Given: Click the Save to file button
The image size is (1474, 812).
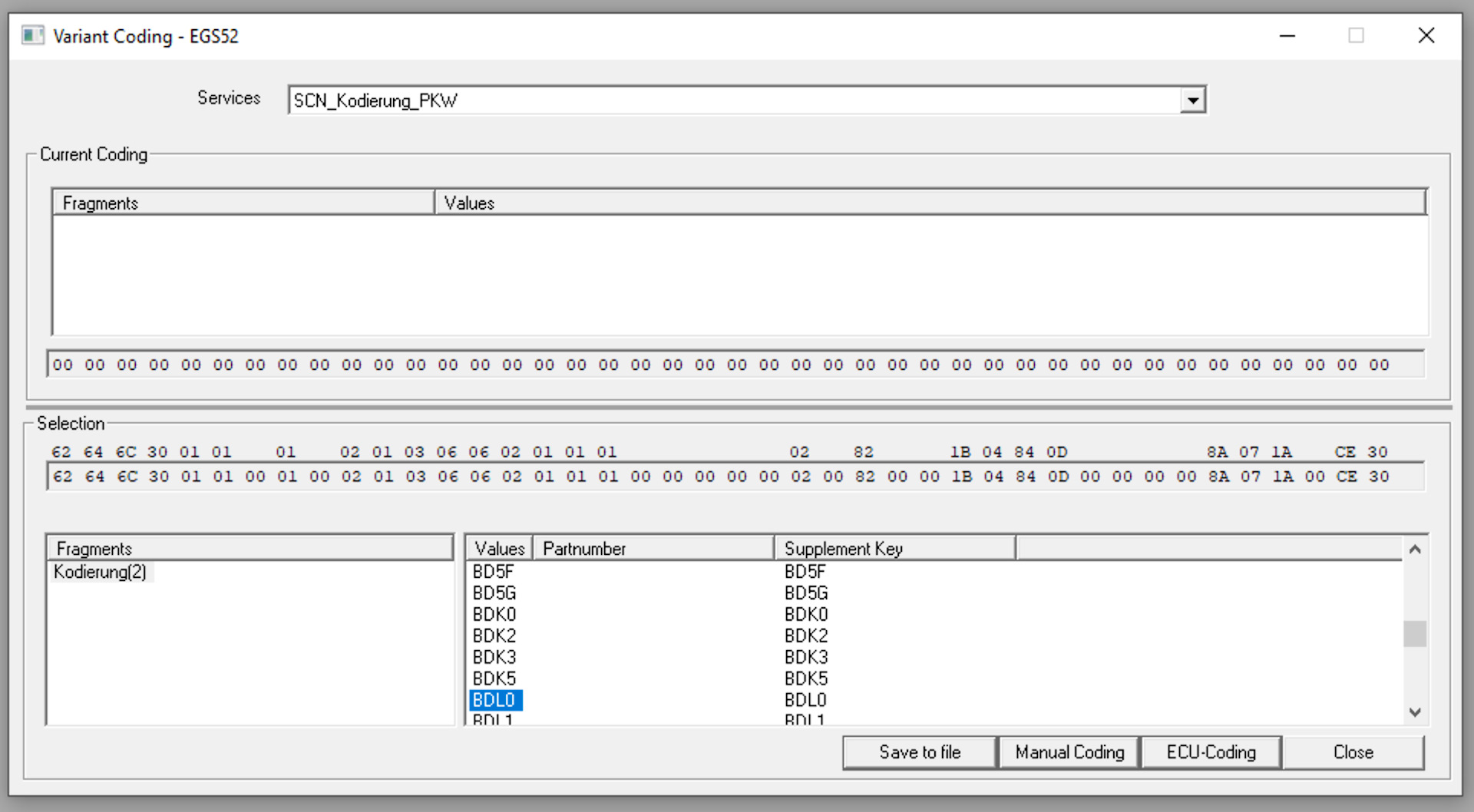Looking at the screenshot, I should (x=920, y=752).
